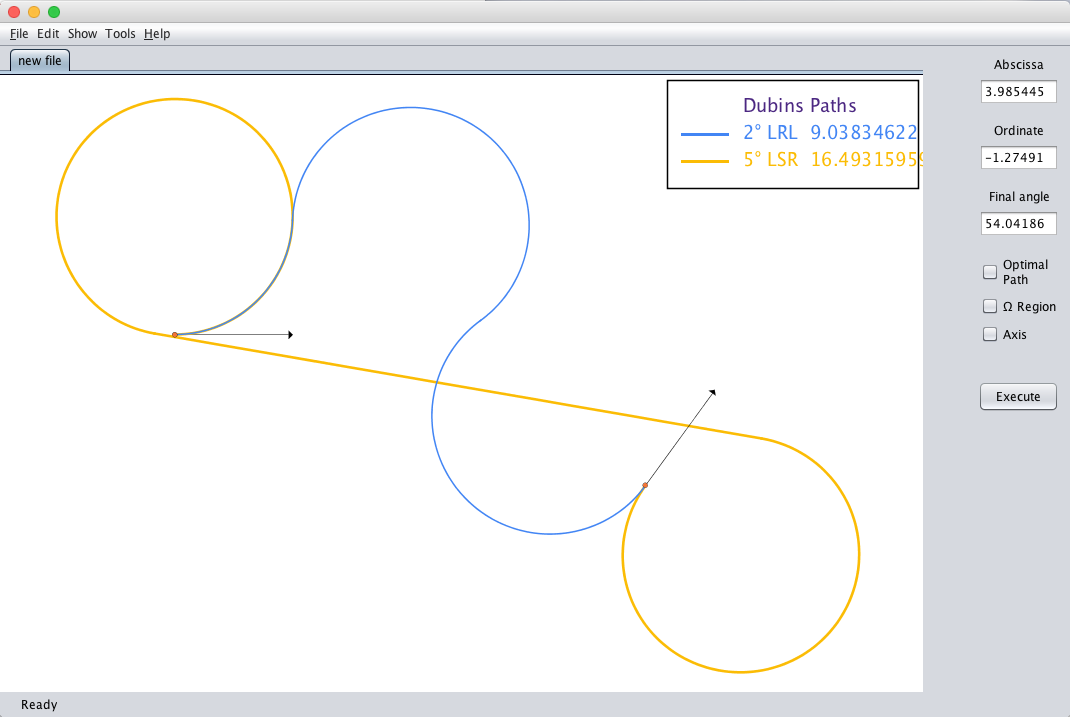
Task: Select the Final angle text box
Action: pos(1018,224)
